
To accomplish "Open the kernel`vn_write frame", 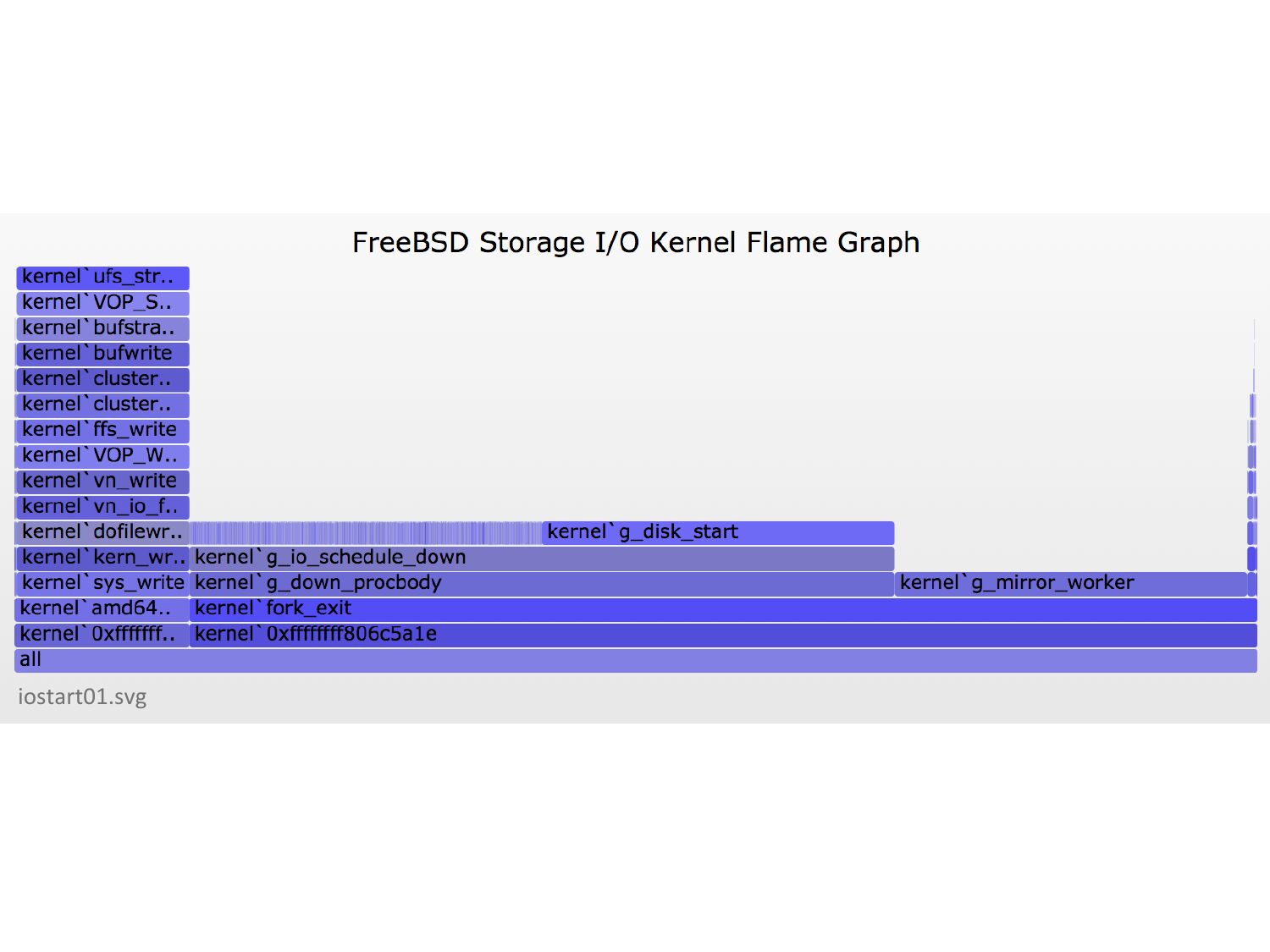I will 102,482.
